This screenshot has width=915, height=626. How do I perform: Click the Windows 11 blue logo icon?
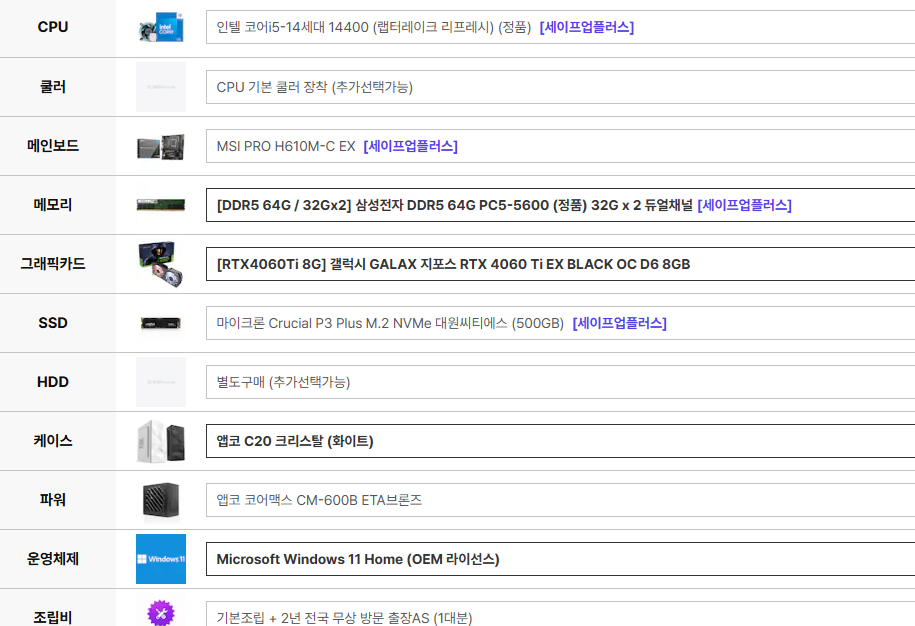pos(161,559)
